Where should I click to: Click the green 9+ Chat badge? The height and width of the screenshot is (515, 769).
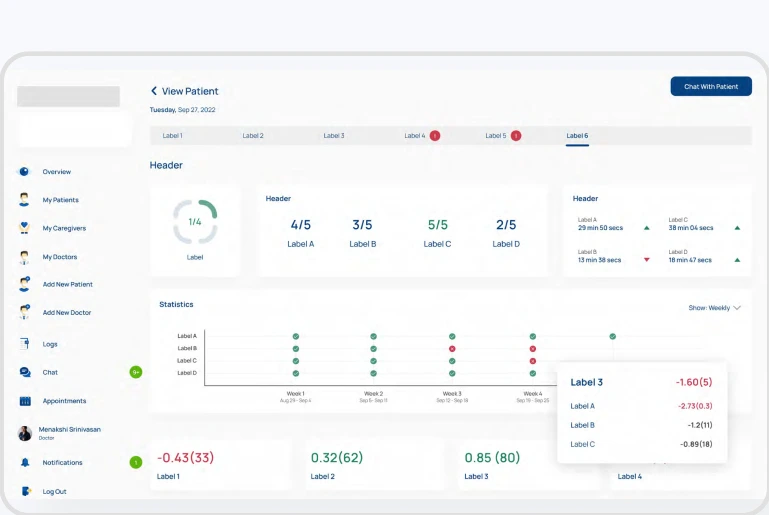tap(136, 372)
